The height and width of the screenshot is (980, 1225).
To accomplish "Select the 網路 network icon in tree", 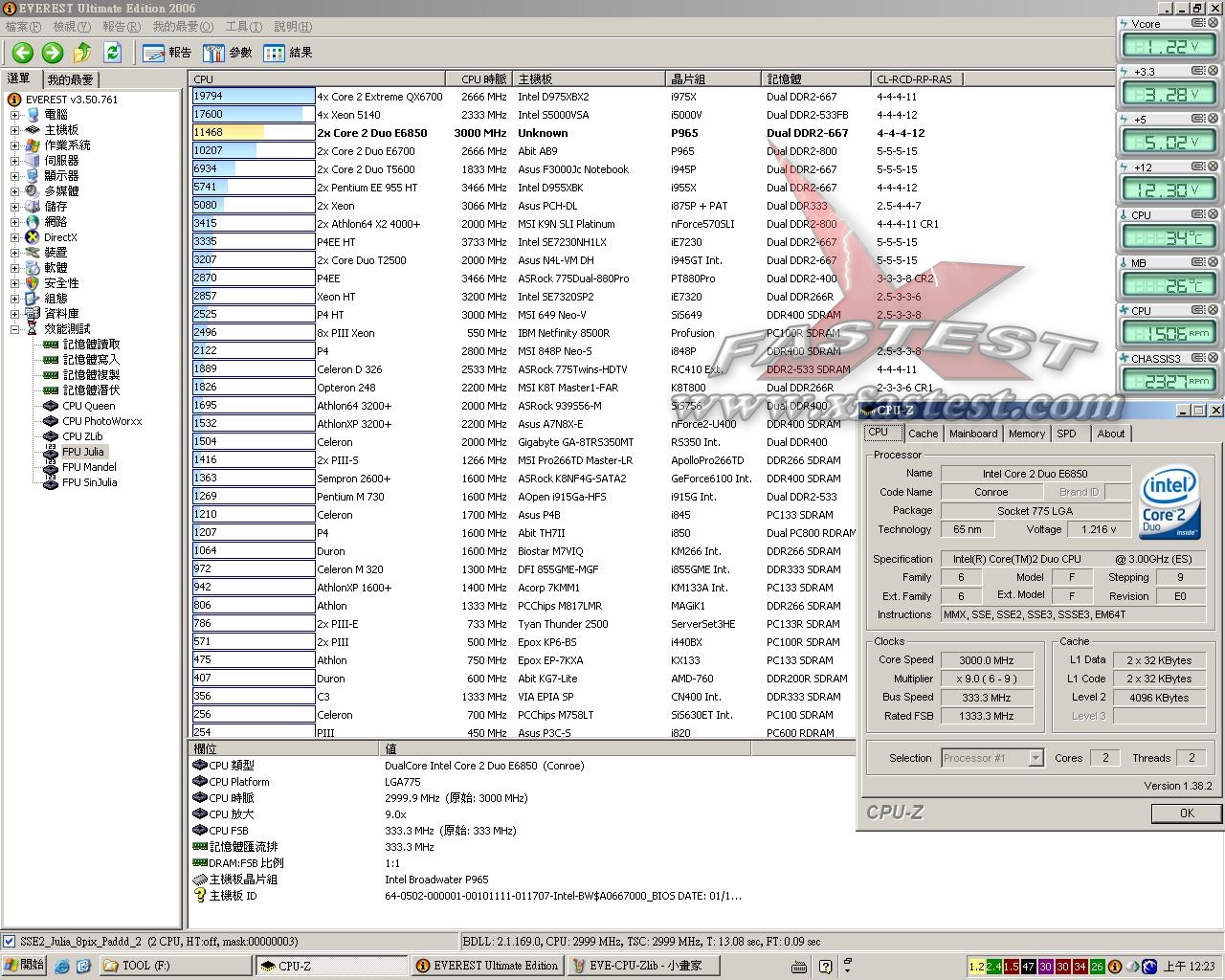I will click(33, 222).
